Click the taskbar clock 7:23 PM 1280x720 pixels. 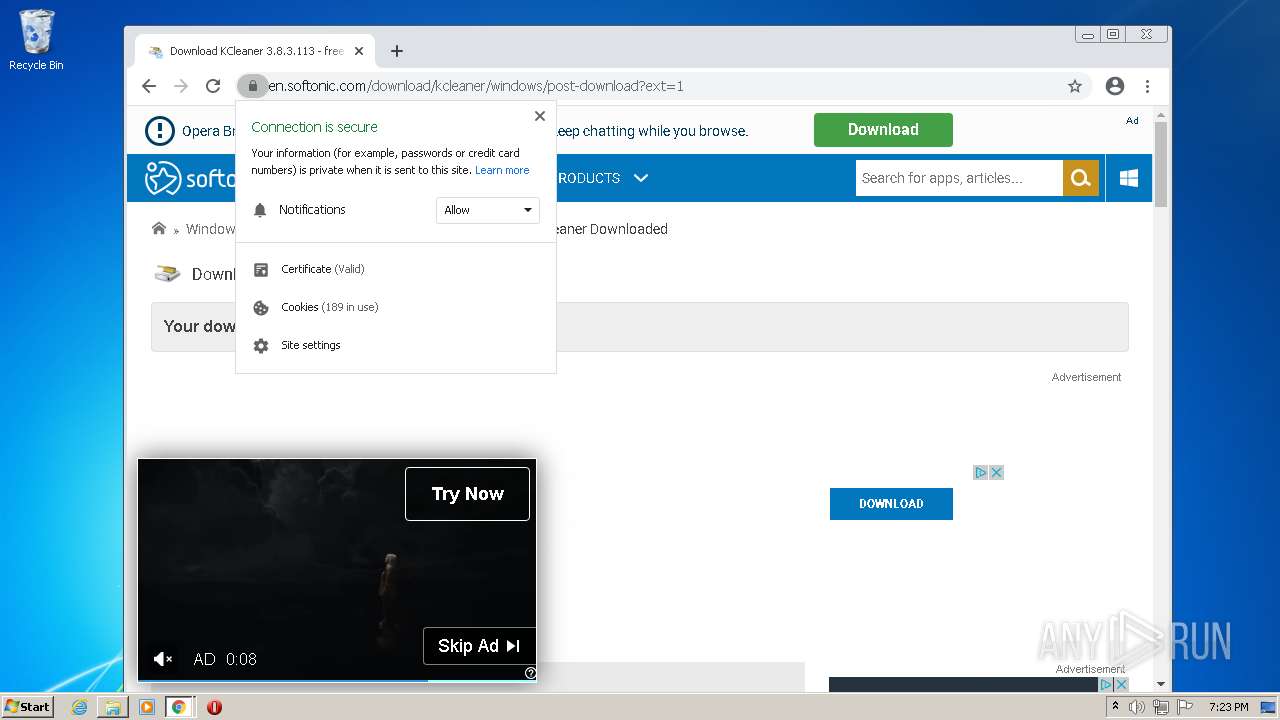click(x=1229, y=707)
